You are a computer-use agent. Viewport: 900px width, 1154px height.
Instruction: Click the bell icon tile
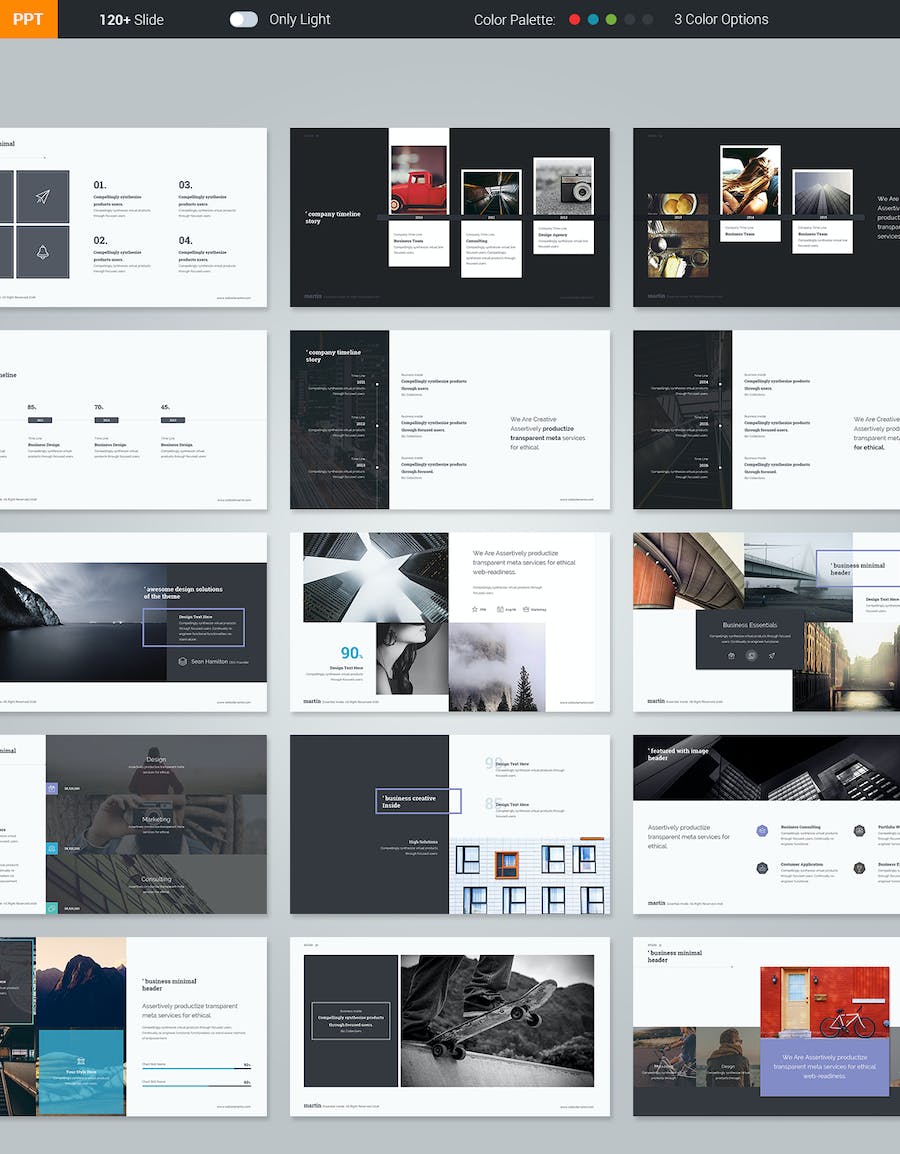(42, 252)
